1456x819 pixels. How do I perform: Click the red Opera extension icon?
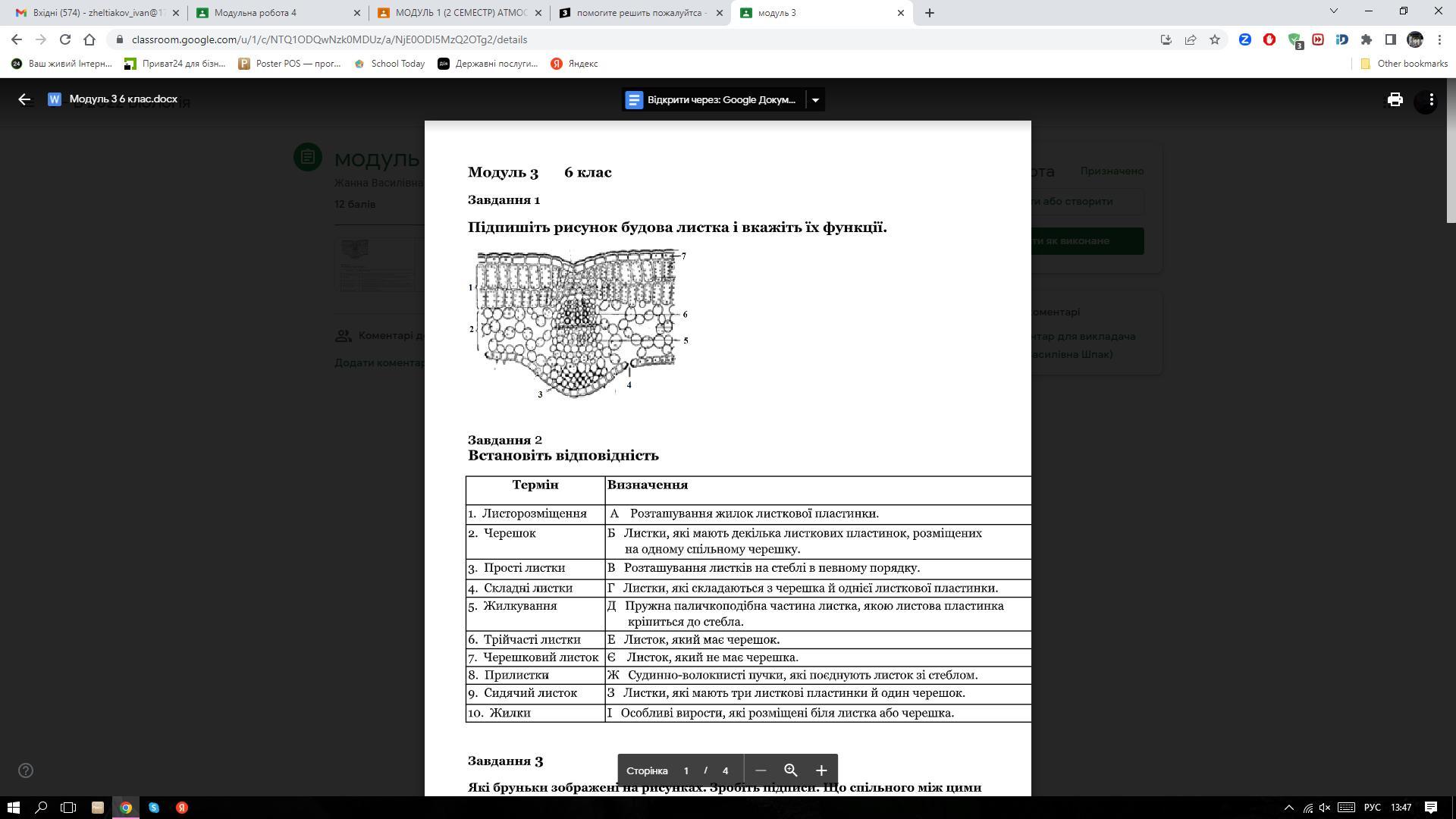pos(1269,39)
